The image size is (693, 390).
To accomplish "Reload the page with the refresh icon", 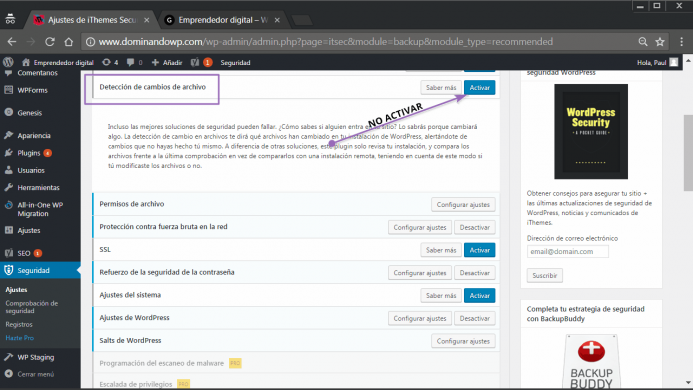I will [50, 42].
